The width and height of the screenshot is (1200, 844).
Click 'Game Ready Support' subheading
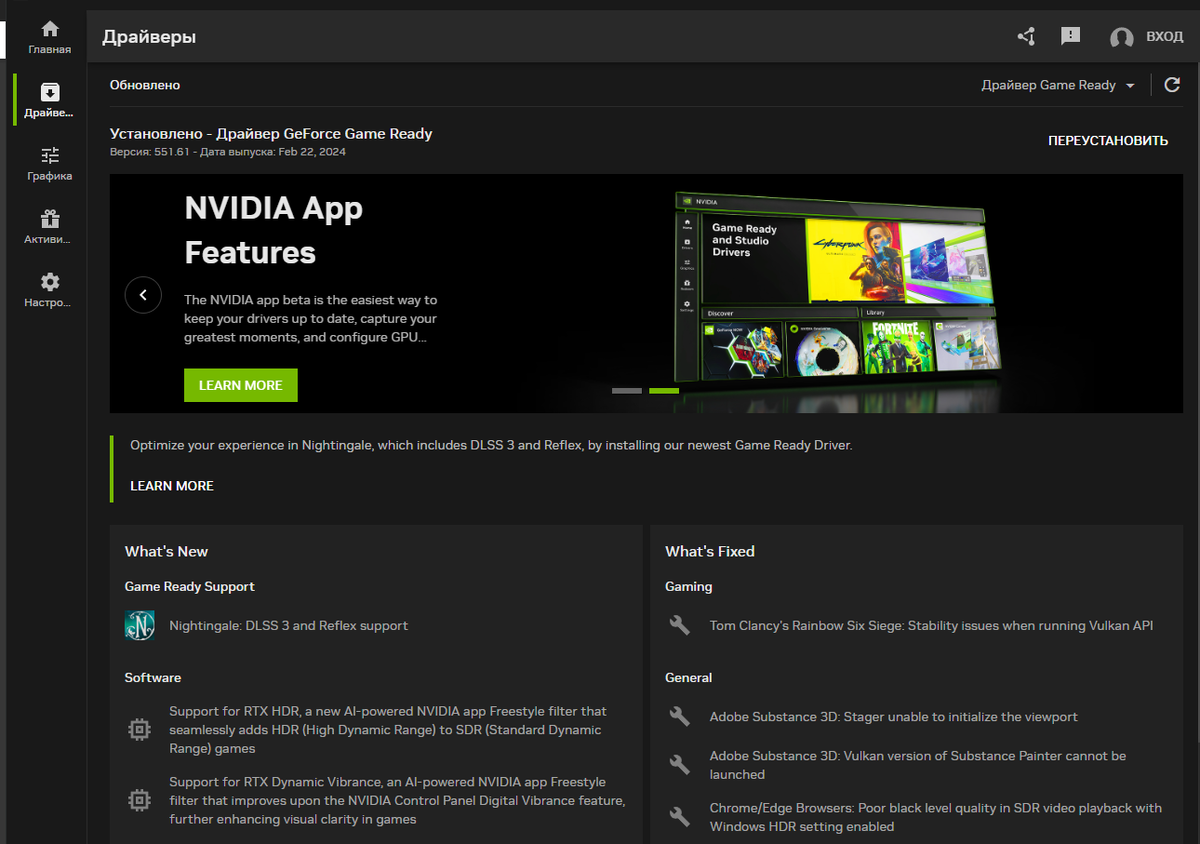click(x=190, y=586)
